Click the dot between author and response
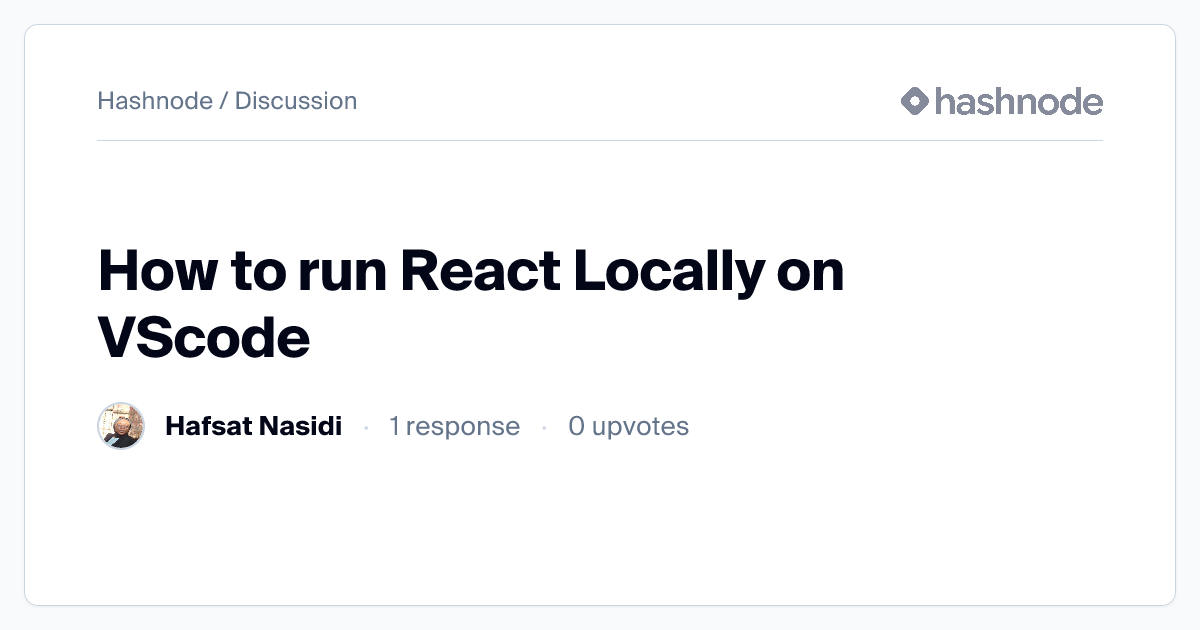 click(366, 428)
